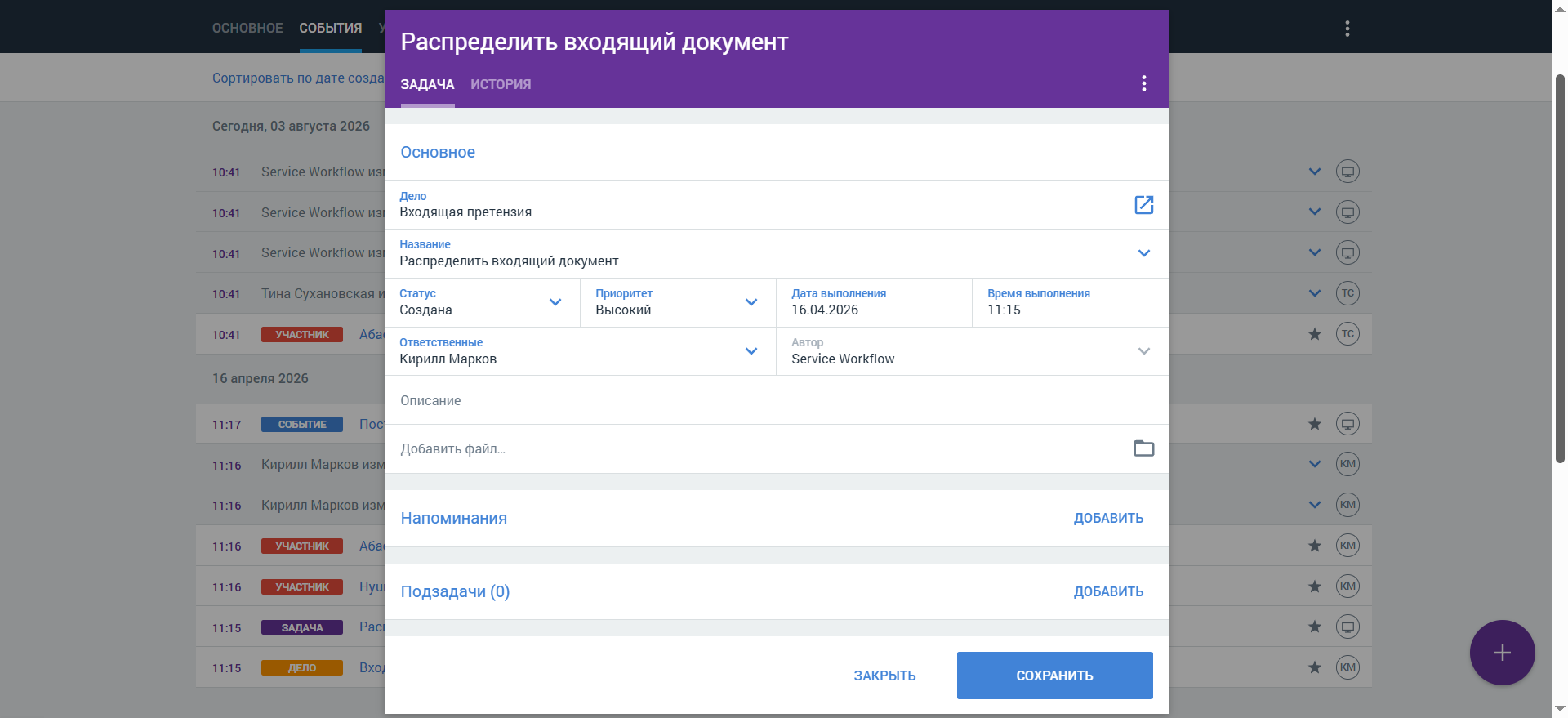Click monitor icon on 11:15 ЗАДАЧА row

(x=1347, y=627)
